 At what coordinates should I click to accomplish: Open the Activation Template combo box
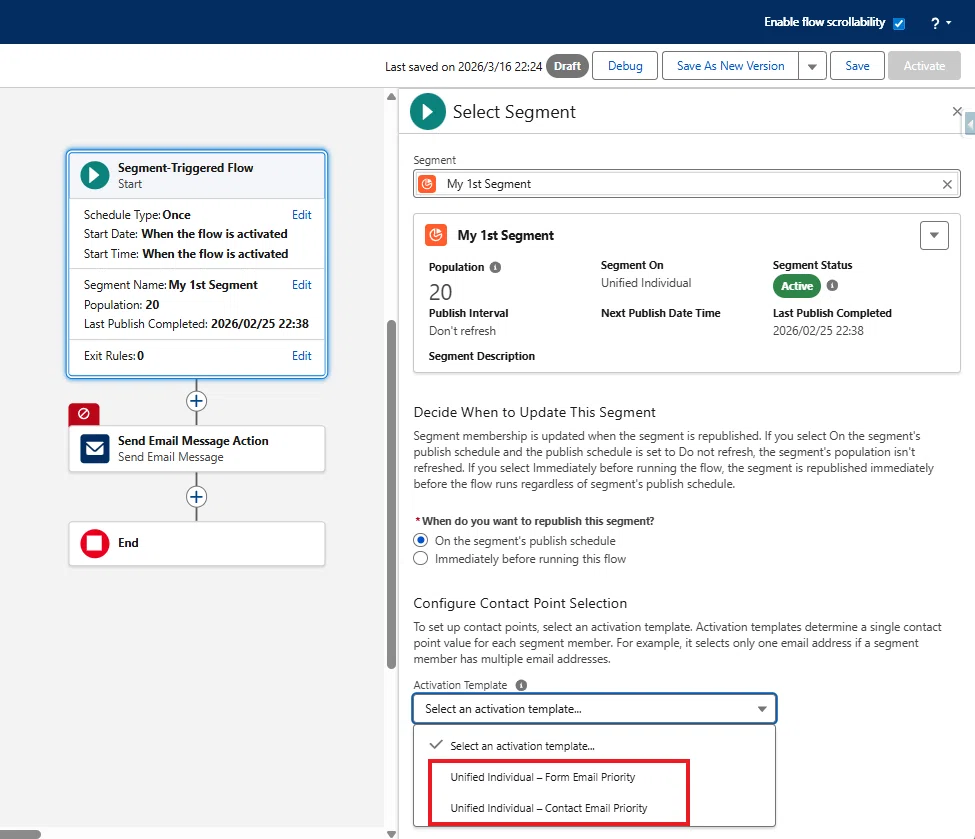(594, 709)
